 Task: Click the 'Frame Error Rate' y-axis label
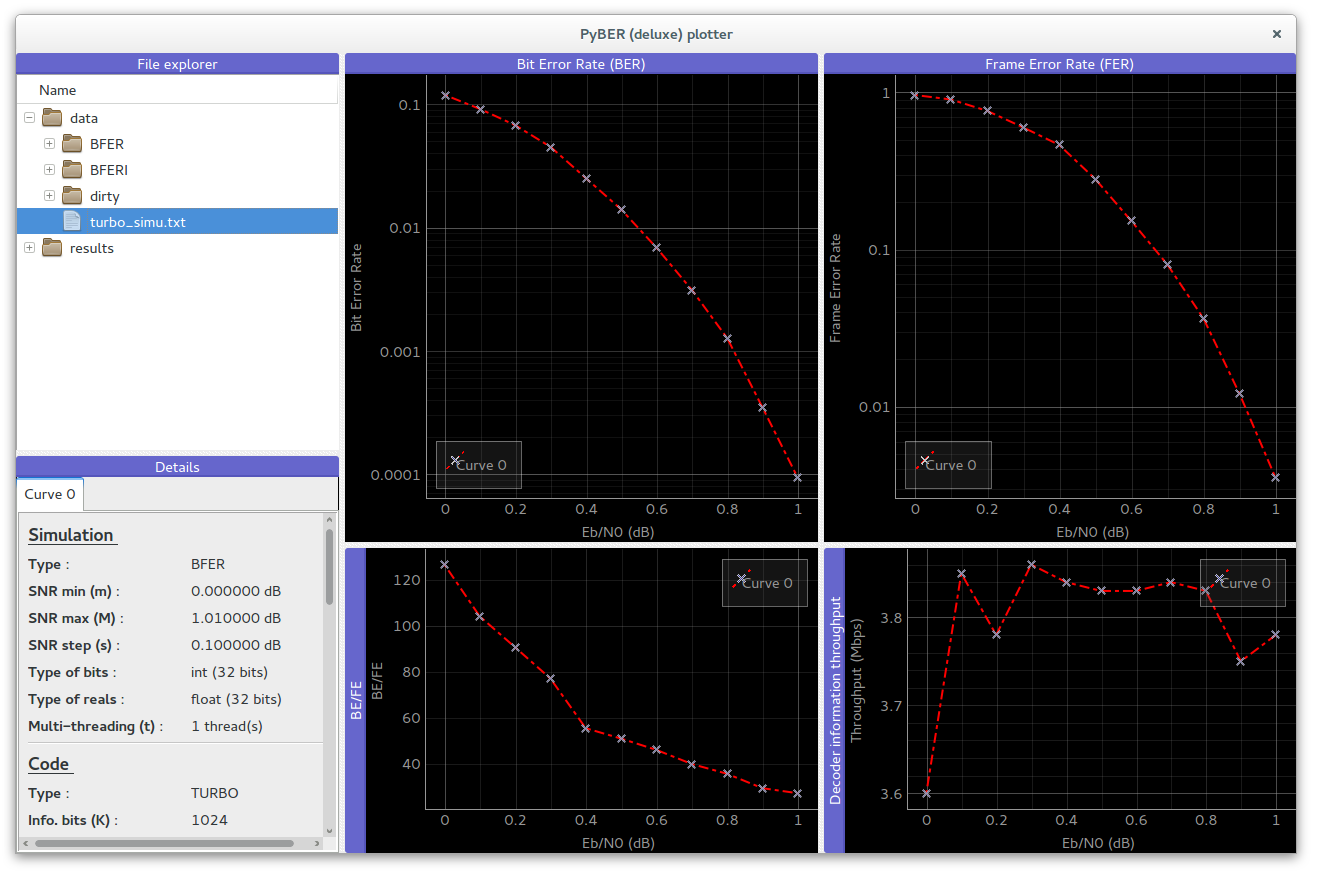pyautogui.click(x=835, y=289)
